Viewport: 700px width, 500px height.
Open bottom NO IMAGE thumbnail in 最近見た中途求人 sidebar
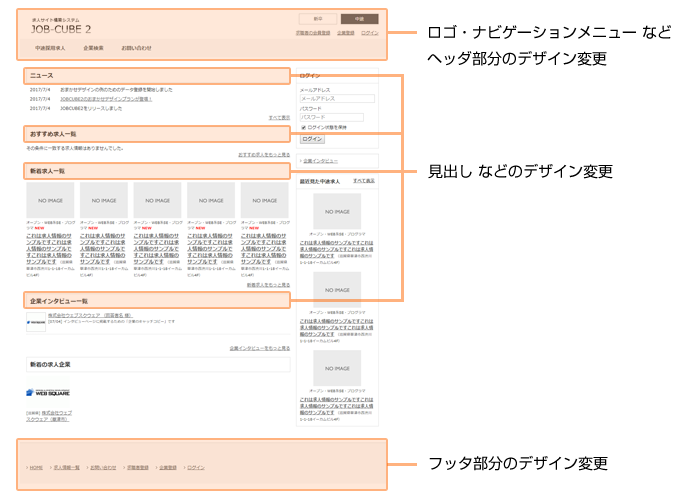click(337, 368)
